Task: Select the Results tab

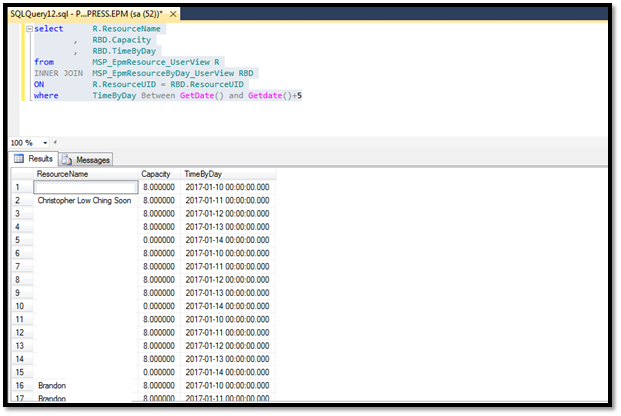Action: (40, 159)
